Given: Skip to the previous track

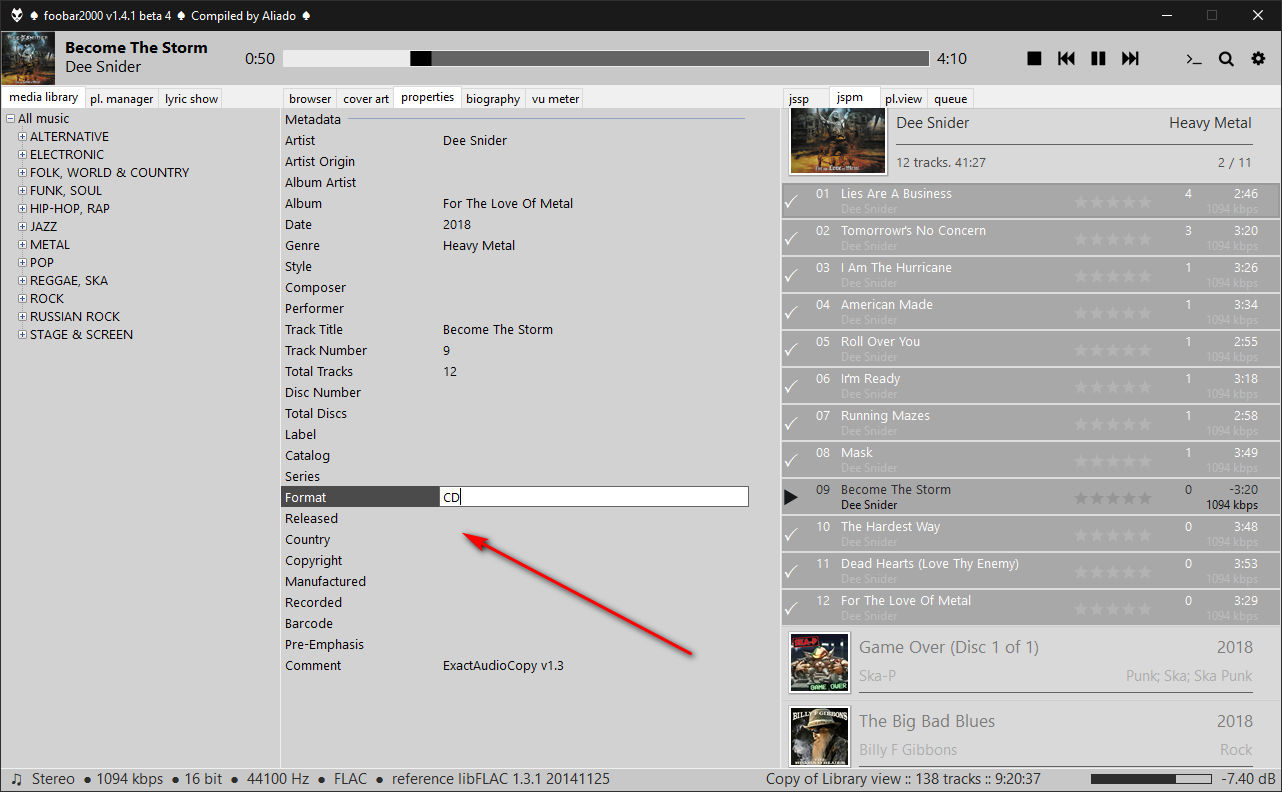Looking at the screenshot, I should [1066, 59].
